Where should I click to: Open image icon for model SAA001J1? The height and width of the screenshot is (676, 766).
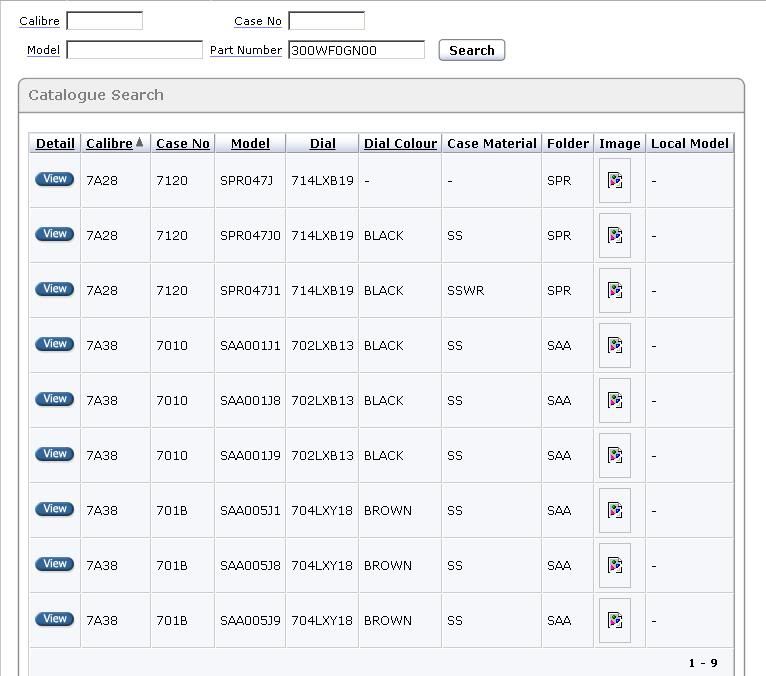(615, 346)
